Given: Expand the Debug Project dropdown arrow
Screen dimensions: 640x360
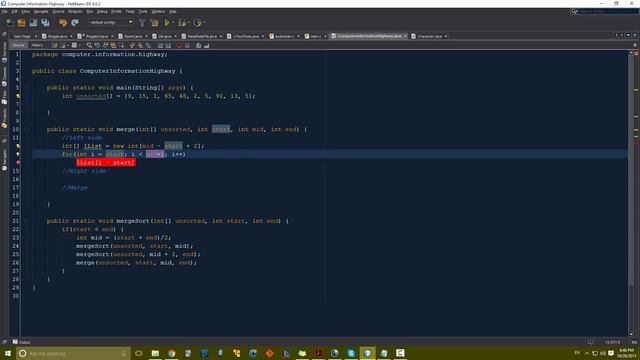Looking at the screenshot, I should click(x=189, y=22).
